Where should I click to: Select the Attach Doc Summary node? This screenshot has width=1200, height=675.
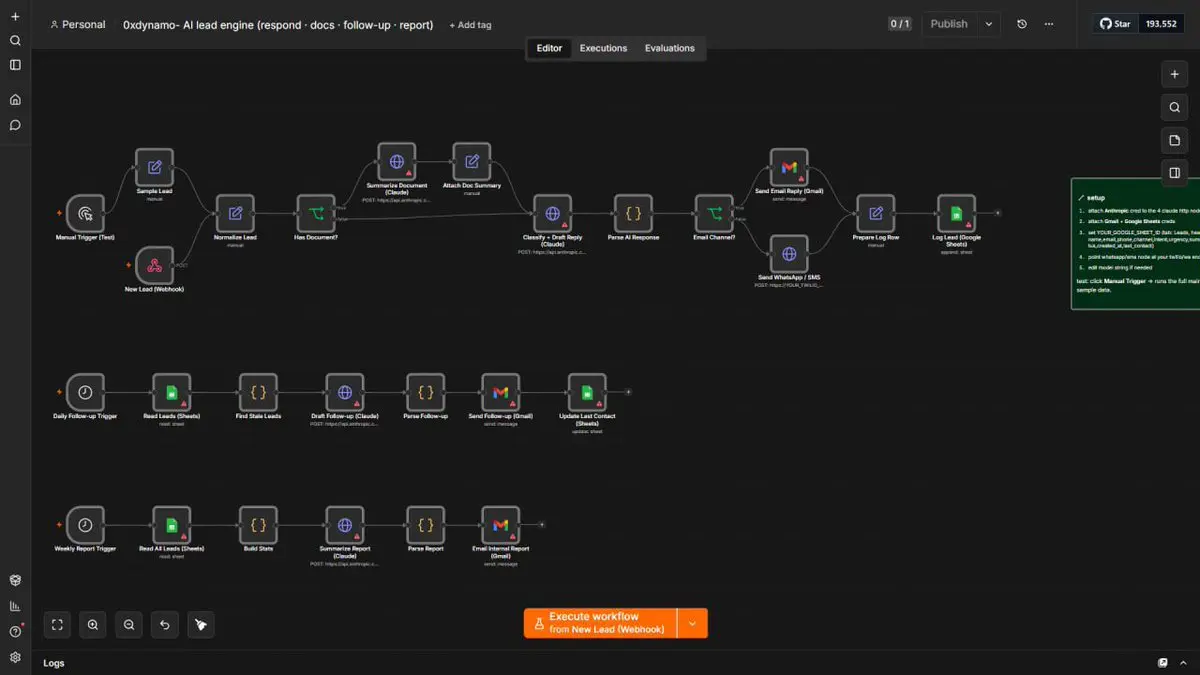(x=472, y=161)
